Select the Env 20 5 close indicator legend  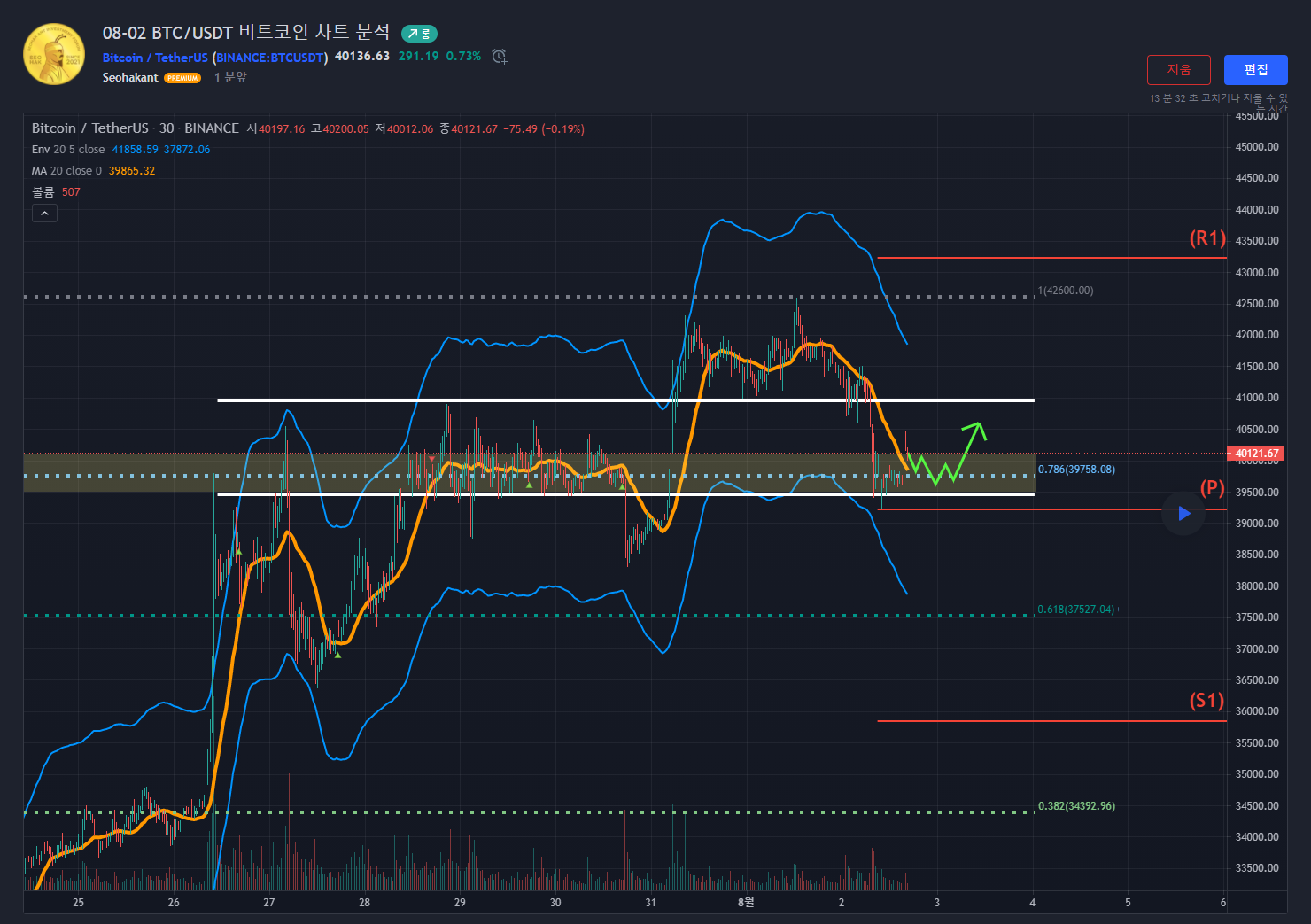[68, 150]
